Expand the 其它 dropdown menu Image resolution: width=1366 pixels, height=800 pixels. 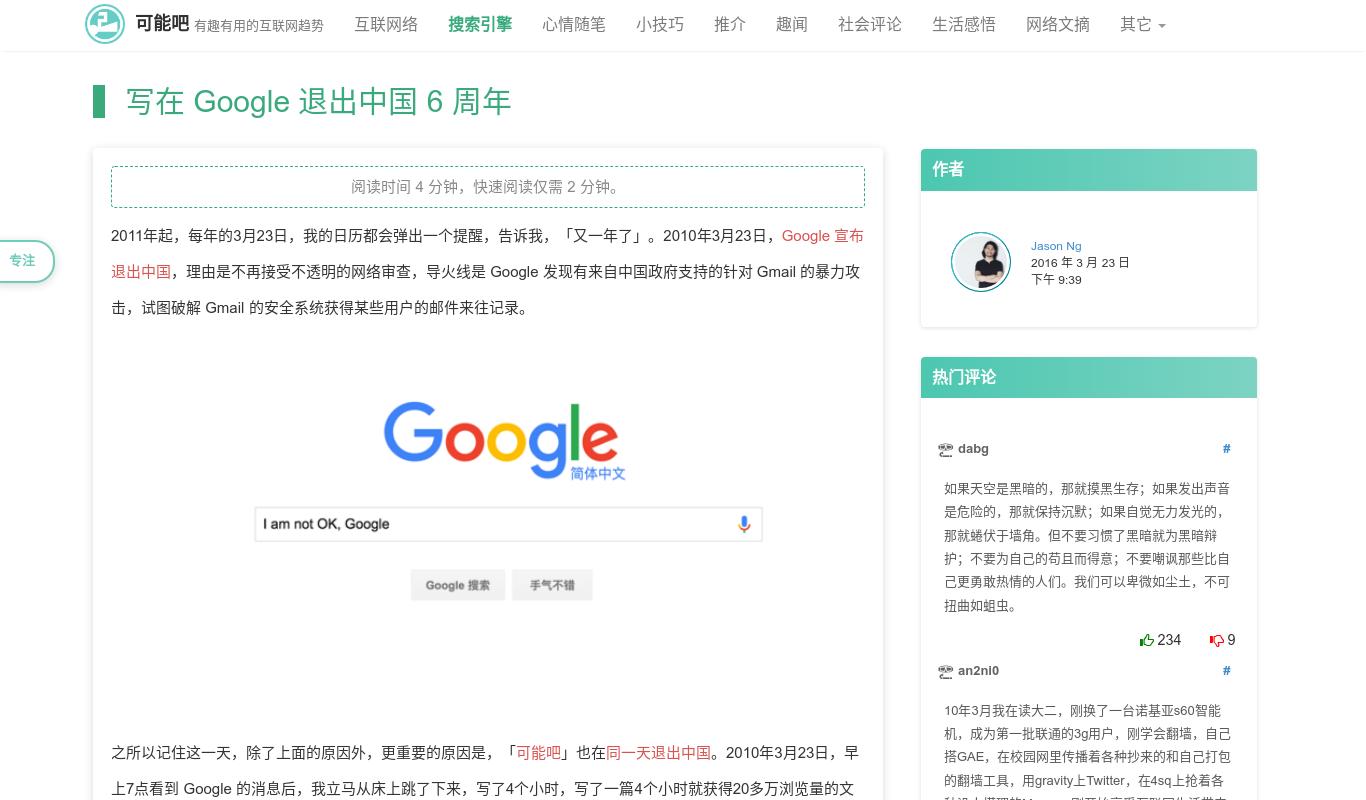click(1142, 25)
